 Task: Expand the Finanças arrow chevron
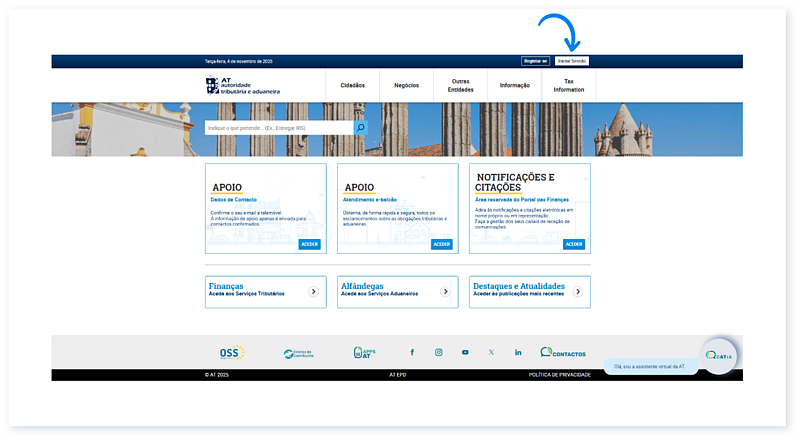313,292
